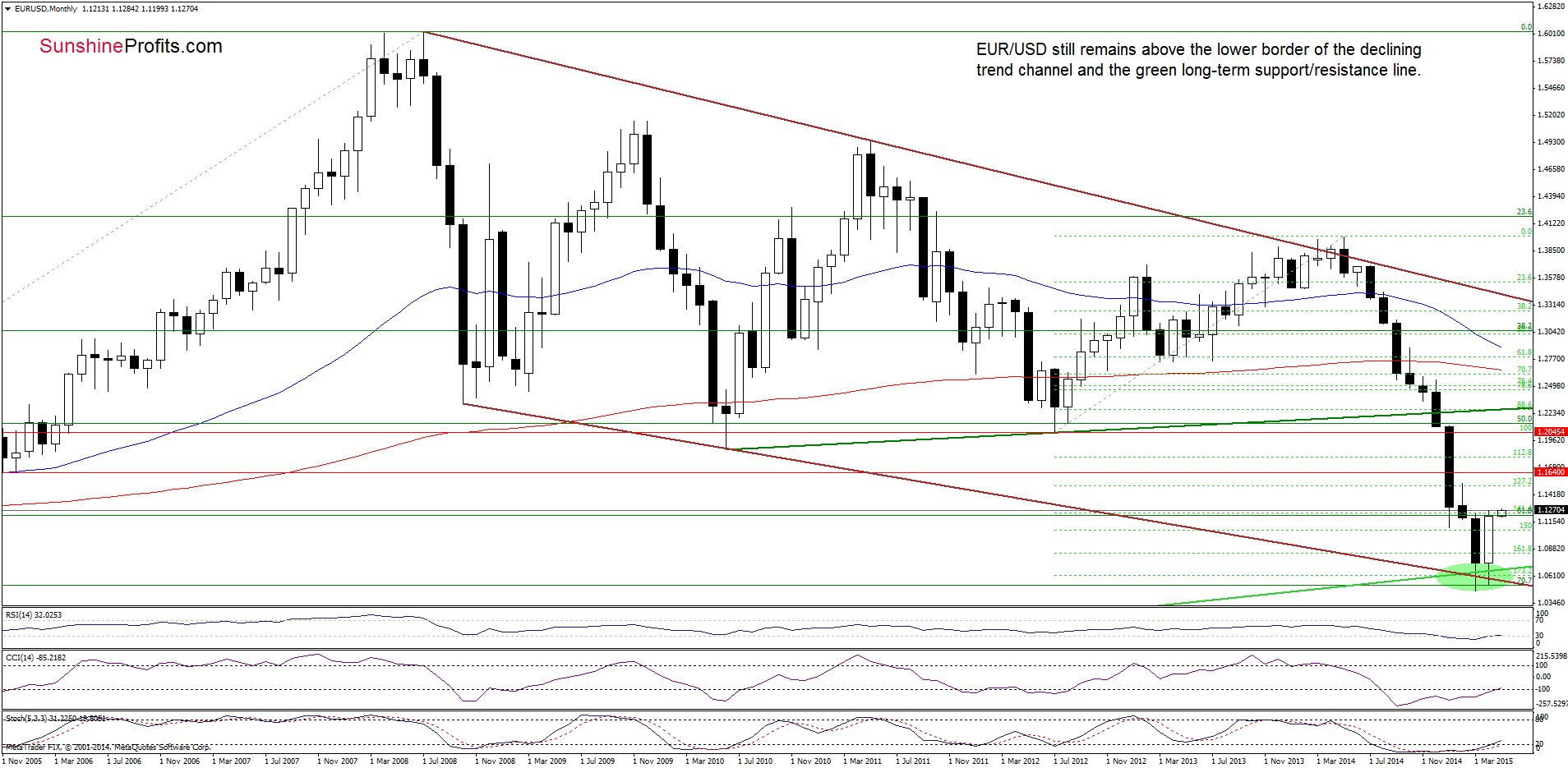Click the black 1.12704 current price tag
The width and height of the screenshot is (1568, 768).
(1551, 509)
